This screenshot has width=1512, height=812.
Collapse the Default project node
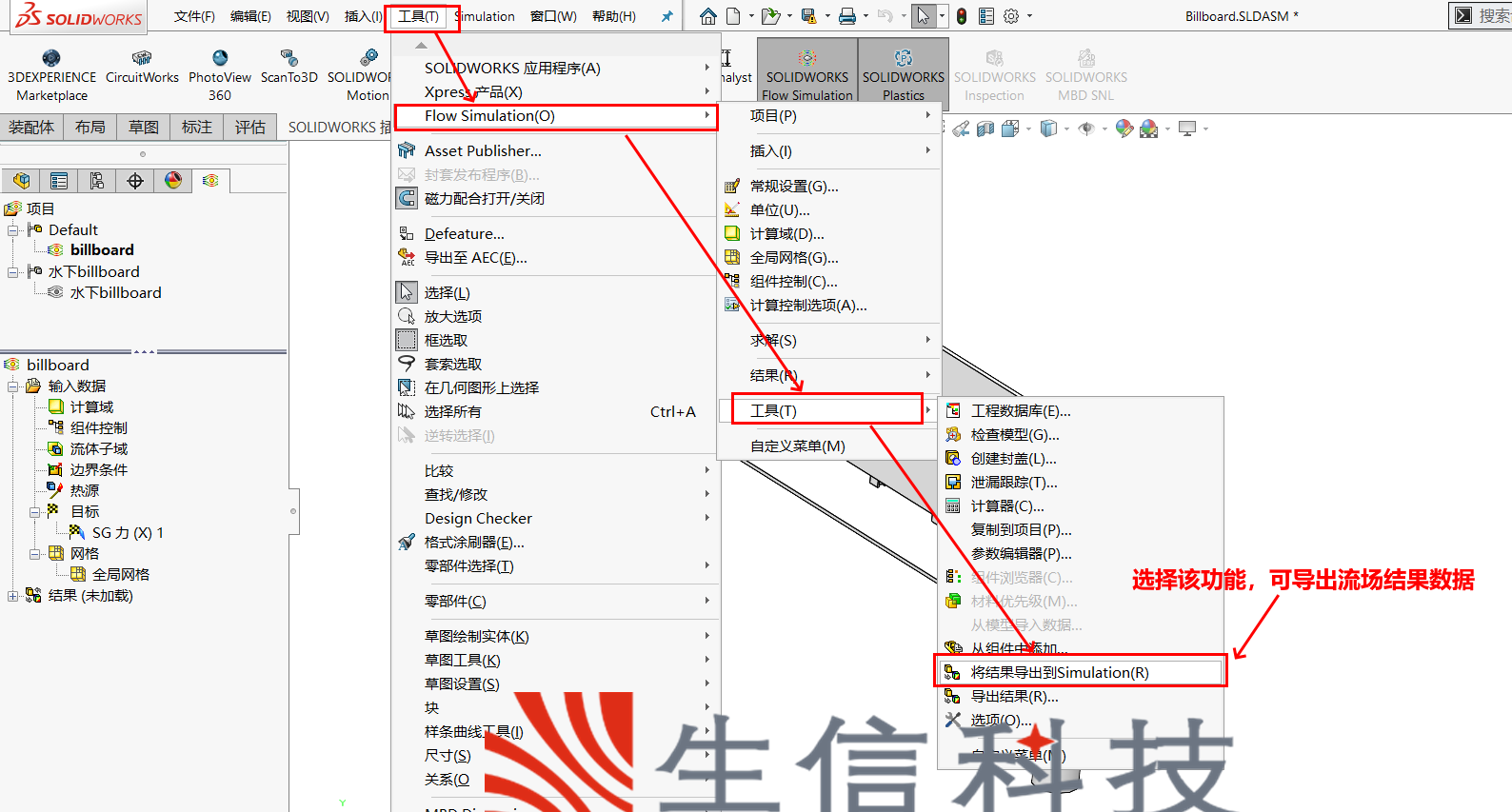click(x=13, y=230)
